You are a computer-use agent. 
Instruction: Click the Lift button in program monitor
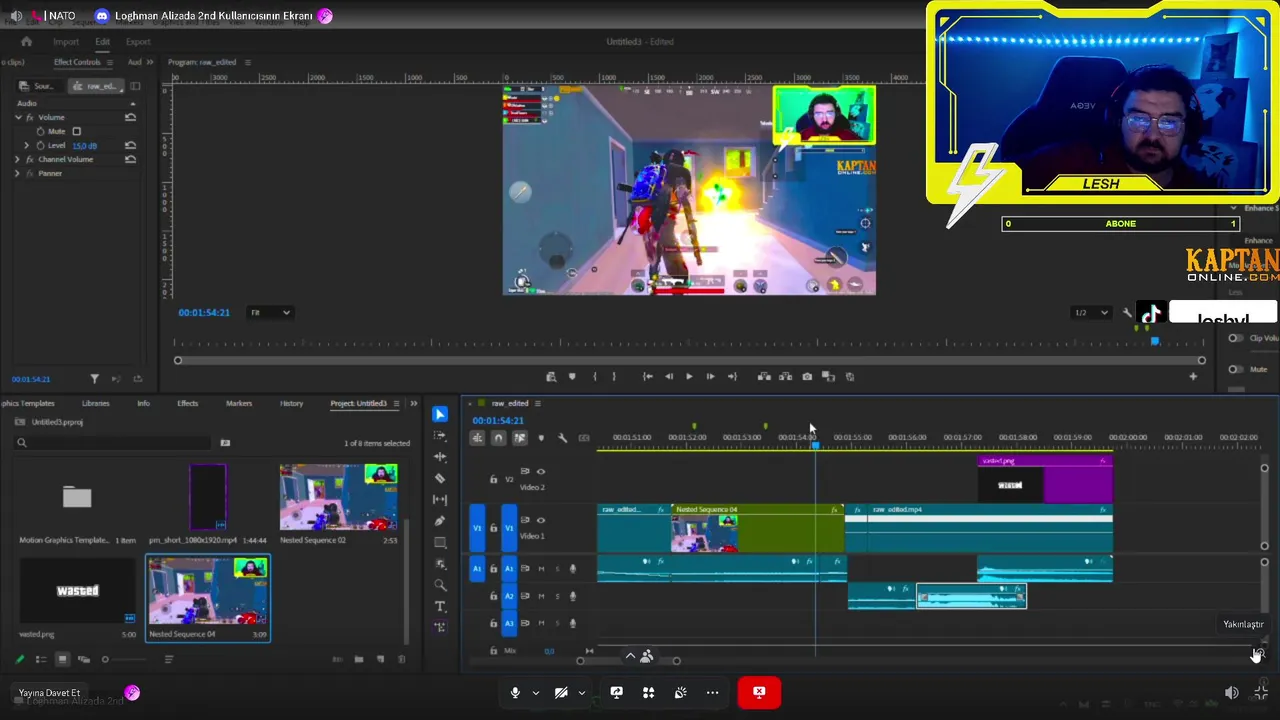point(764,377)
